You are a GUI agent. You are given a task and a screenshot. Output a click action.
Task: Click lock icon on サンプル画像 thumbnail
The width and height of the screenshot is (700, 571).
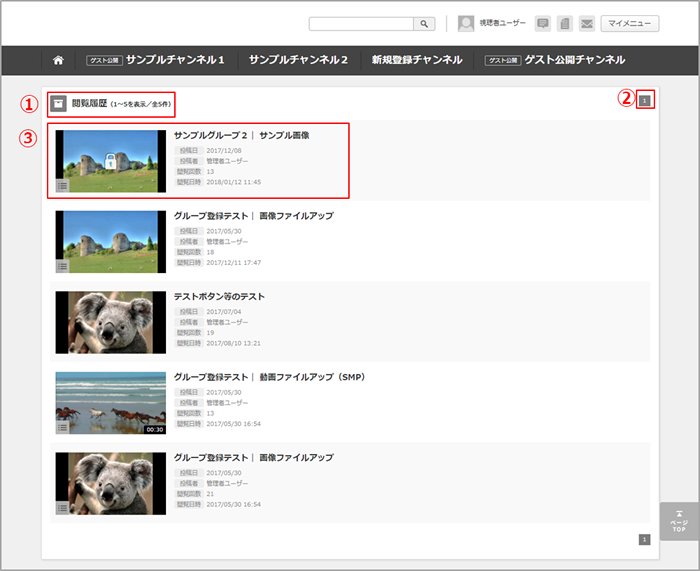(110, 161)
